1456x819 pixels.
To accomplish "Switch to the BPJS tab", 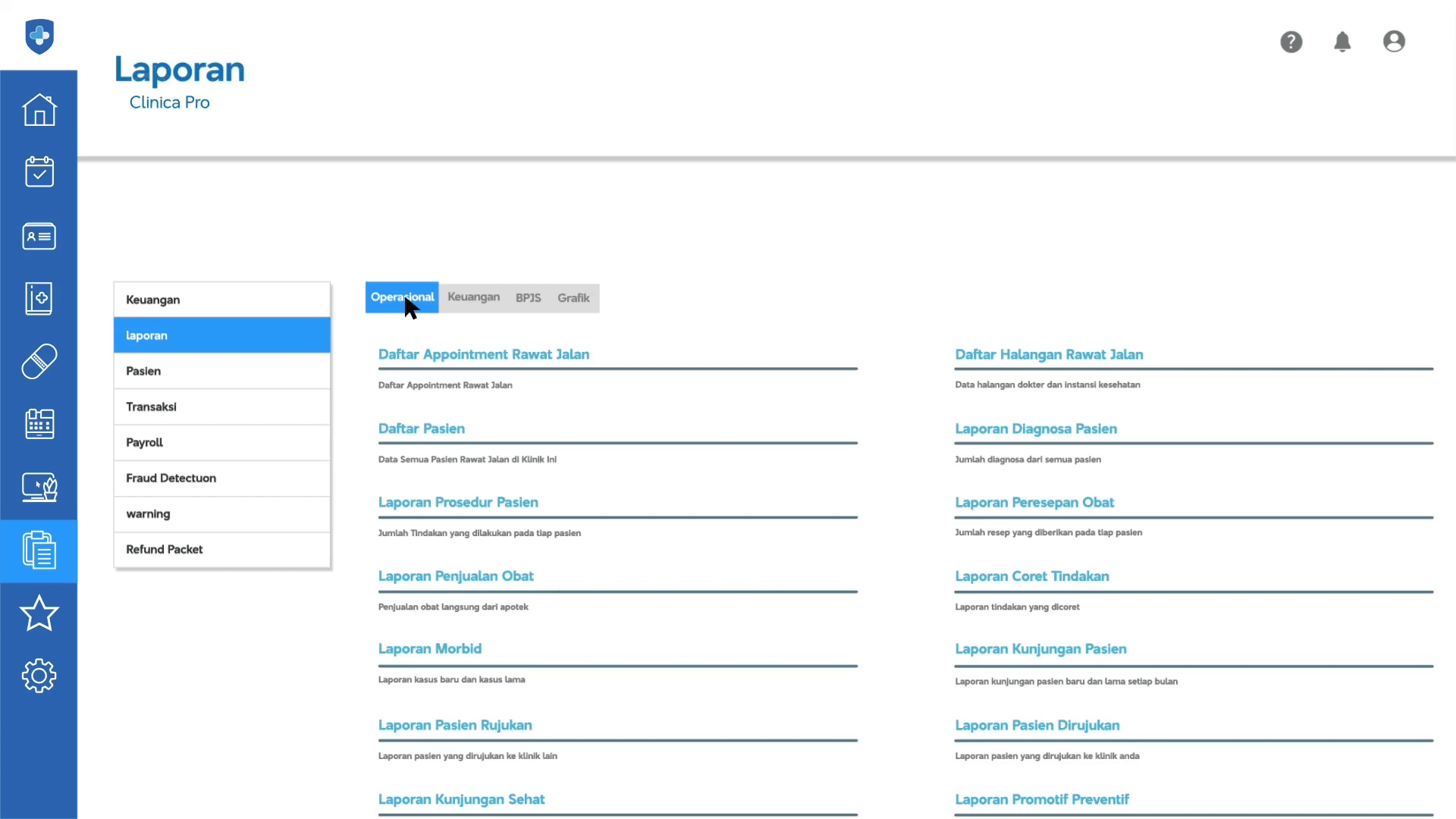I will [x=528, y=298].
